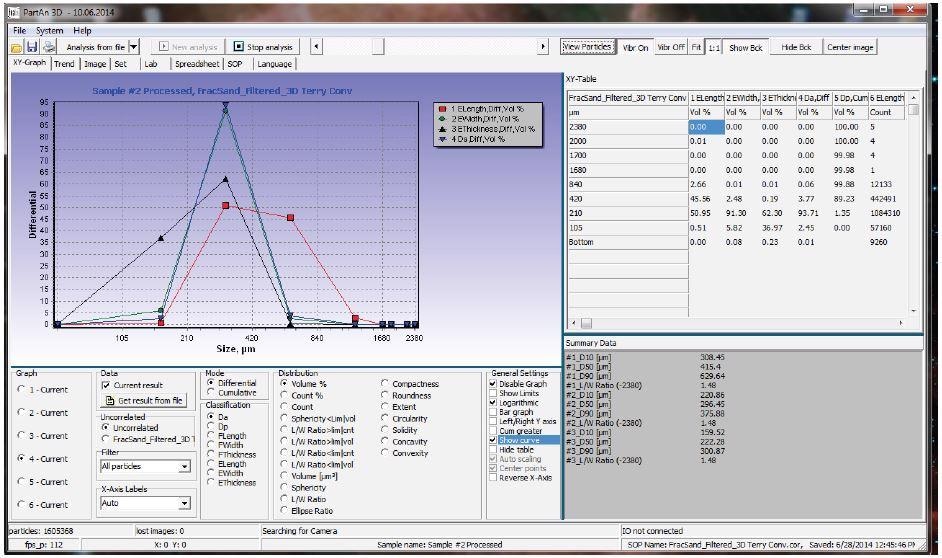Click the XY-Table scroll down arrow

[x=914, y=312]
